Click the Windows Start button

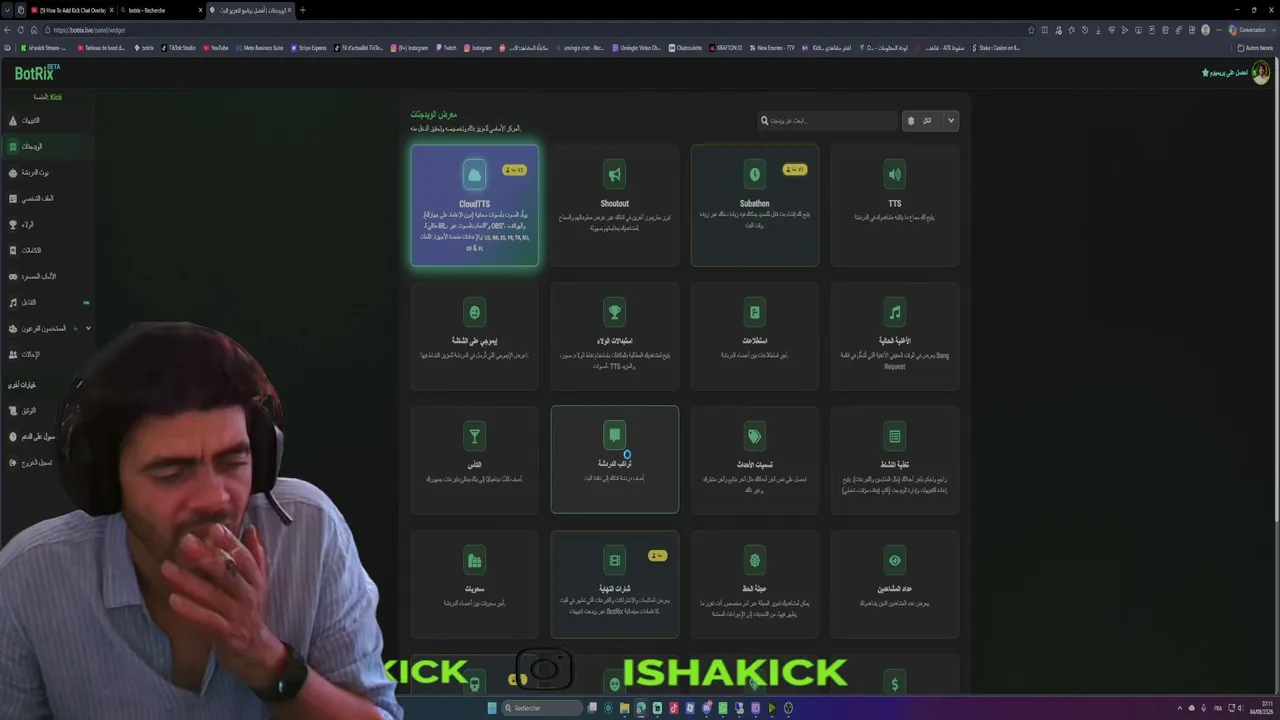pyautogui.click(x=492, y=708)
